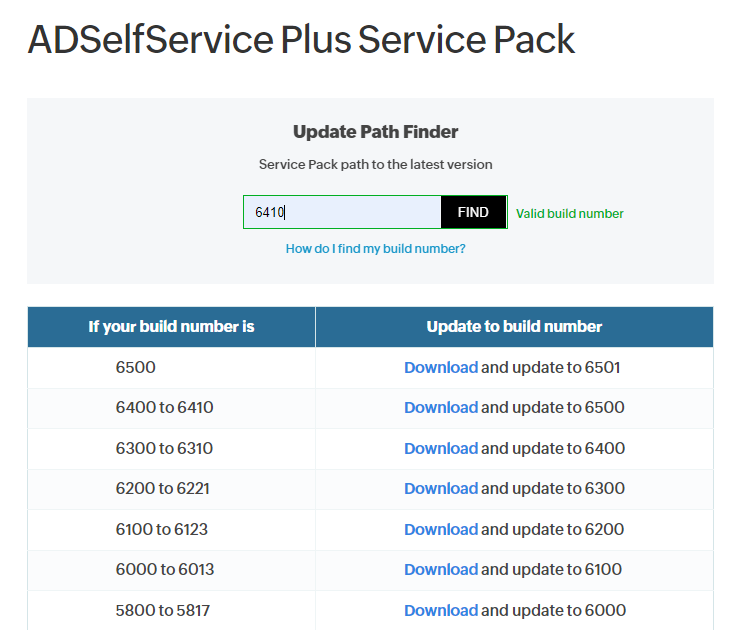
Task: Download the update to build 6200
Action: (x=440, y=529)
